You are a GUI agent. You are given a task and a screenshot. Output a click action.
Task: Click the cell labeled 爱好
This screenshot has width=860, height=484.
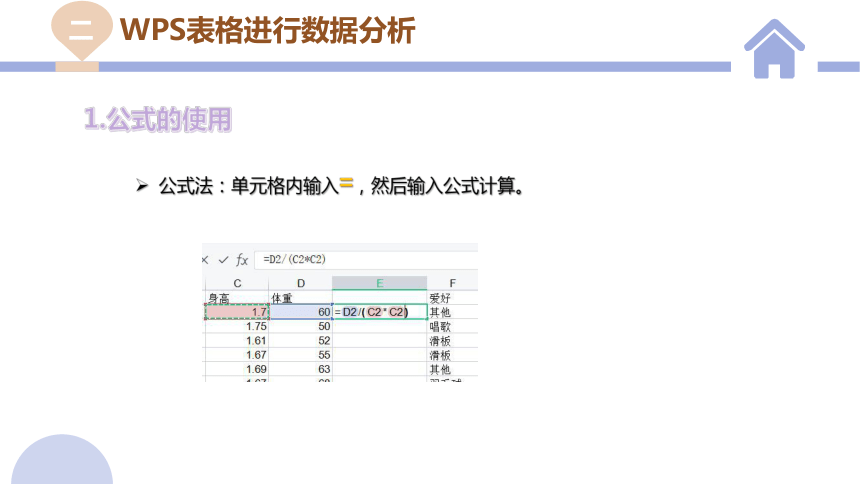click(x=452, y=298)
